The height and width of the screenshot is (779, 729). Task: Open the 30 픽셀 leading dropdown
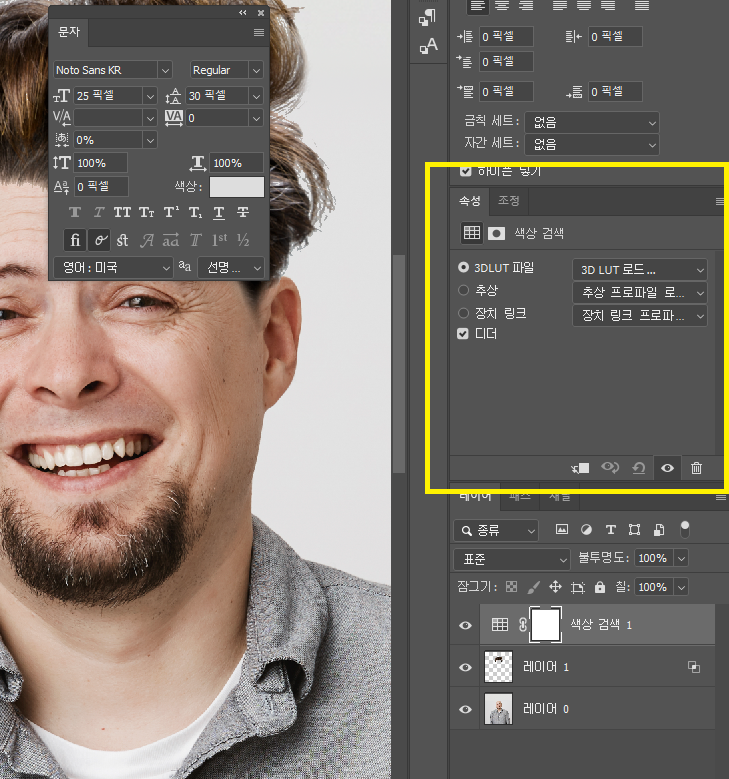[256, 95]
